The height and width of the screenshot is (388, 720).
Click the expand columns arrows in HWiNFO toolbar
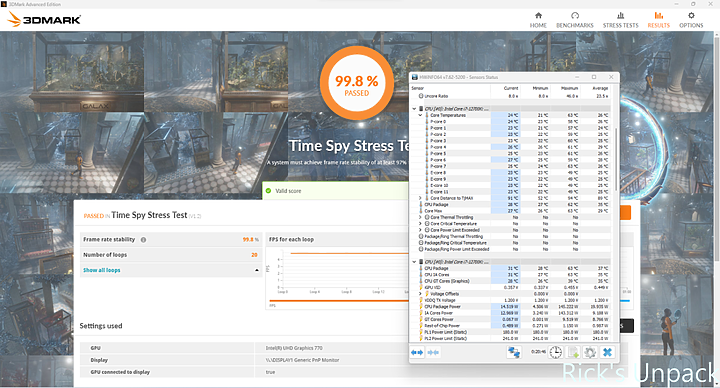(x=417, y=352)
